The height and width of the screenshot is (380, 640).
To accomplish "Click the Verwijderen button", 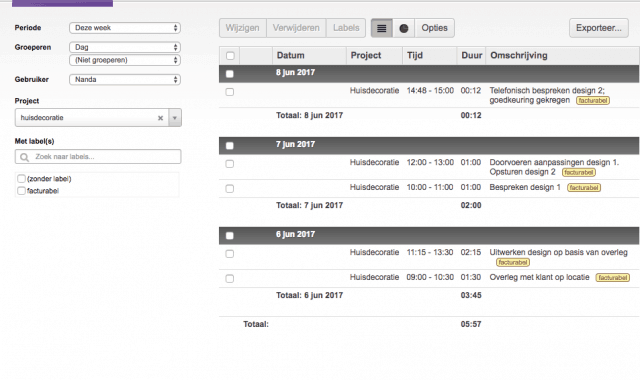I will click(296, 28).
